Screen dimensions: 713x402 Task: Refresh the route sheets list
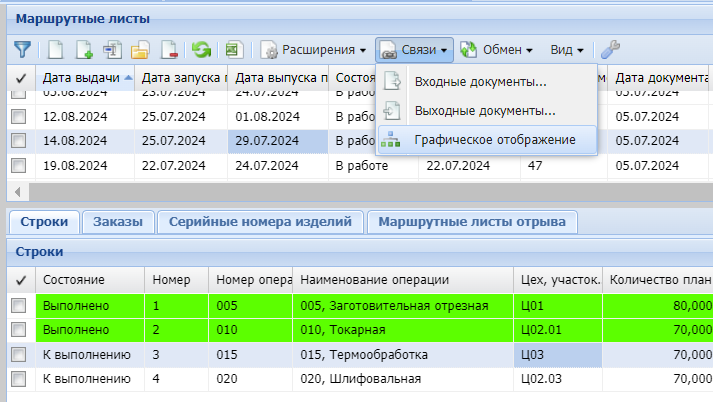coord(202,49)
